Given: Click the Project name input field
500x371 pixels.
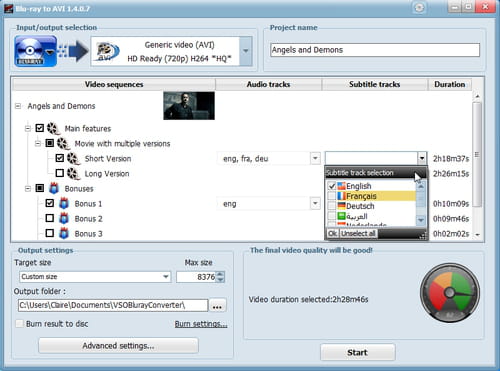Looking at the screenshot, I should pyautogui.click(x=375, y=50).
